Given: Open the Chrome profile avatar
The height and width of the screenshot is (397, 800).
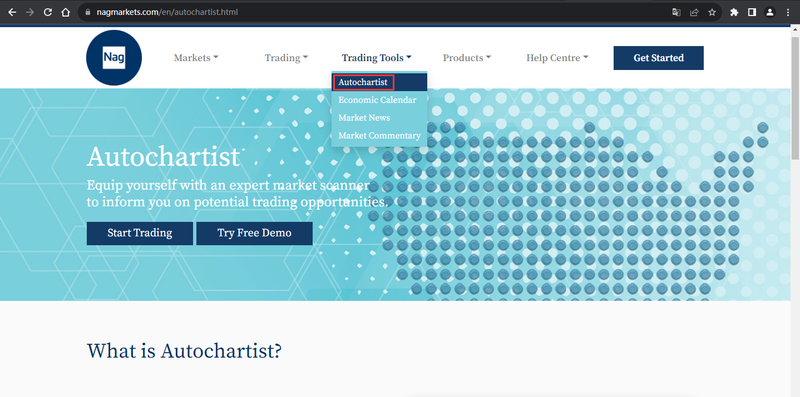Looking at the screenshot, I should pyautogui.click(x=769, y=12).
